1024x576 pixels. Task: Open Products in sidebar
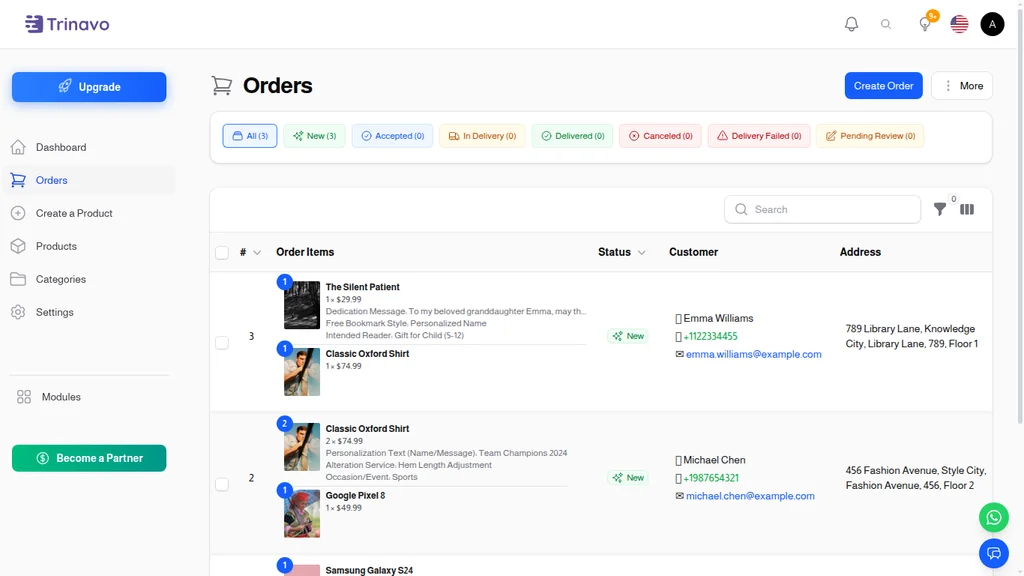click(89, 246)
